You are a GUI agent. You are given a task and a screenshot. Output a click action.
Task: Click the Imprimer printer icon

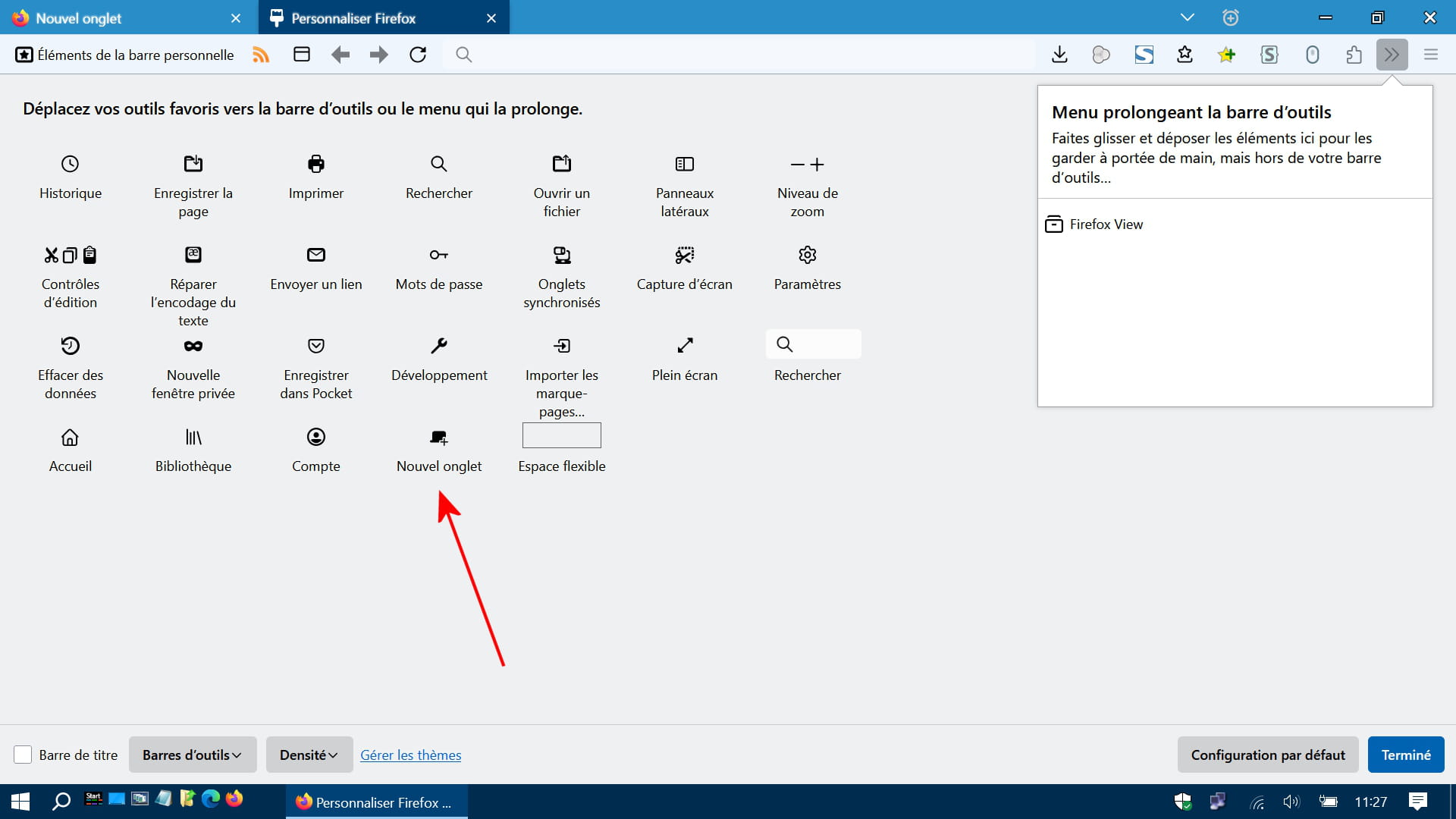click(x=316, y=164)
